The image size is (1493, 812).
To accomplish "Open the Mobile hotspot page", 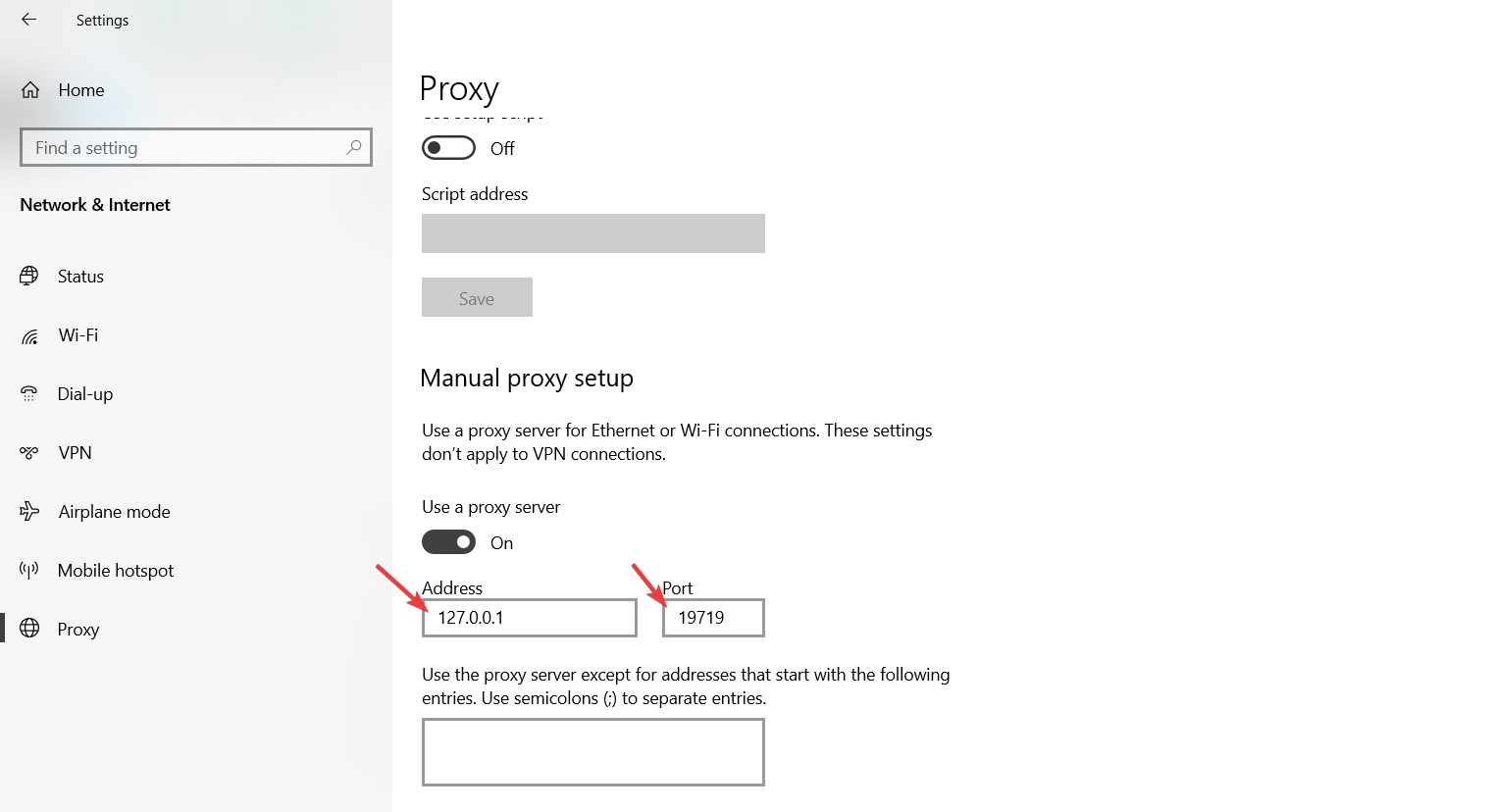I will tap(116, 570).
